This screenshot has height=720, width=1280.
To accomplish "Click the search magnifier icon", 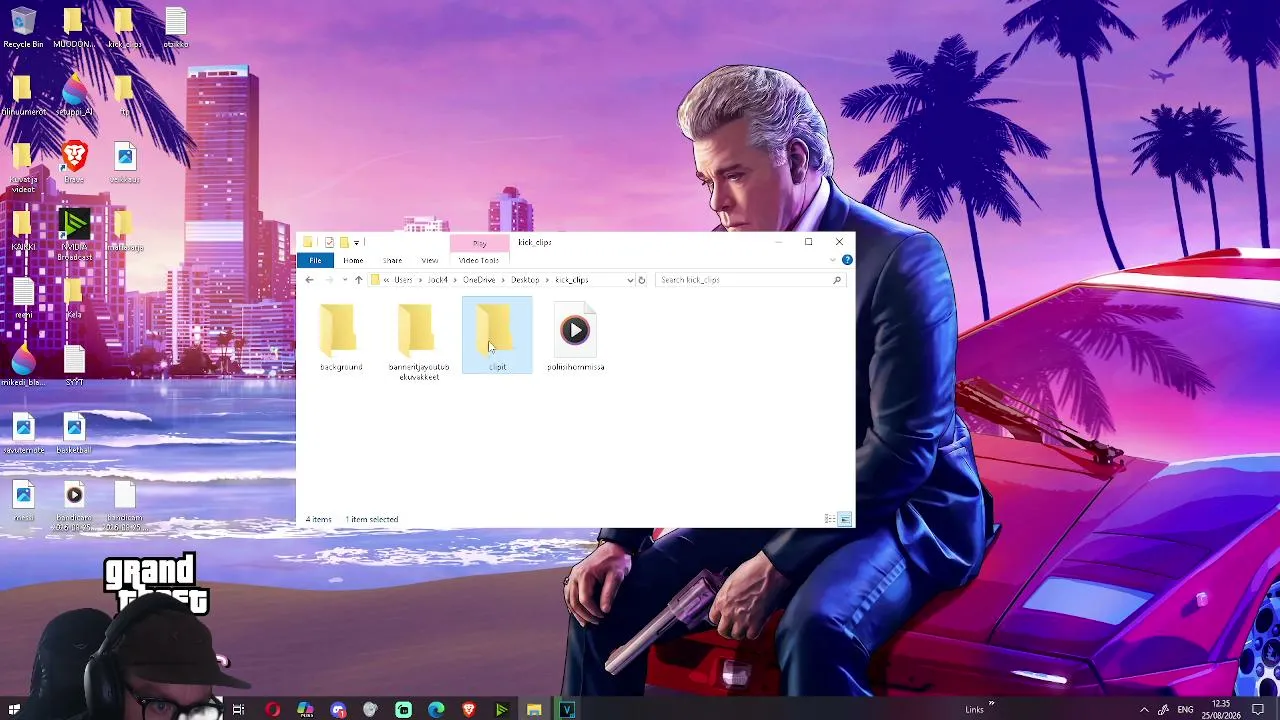I will (837, 280).
